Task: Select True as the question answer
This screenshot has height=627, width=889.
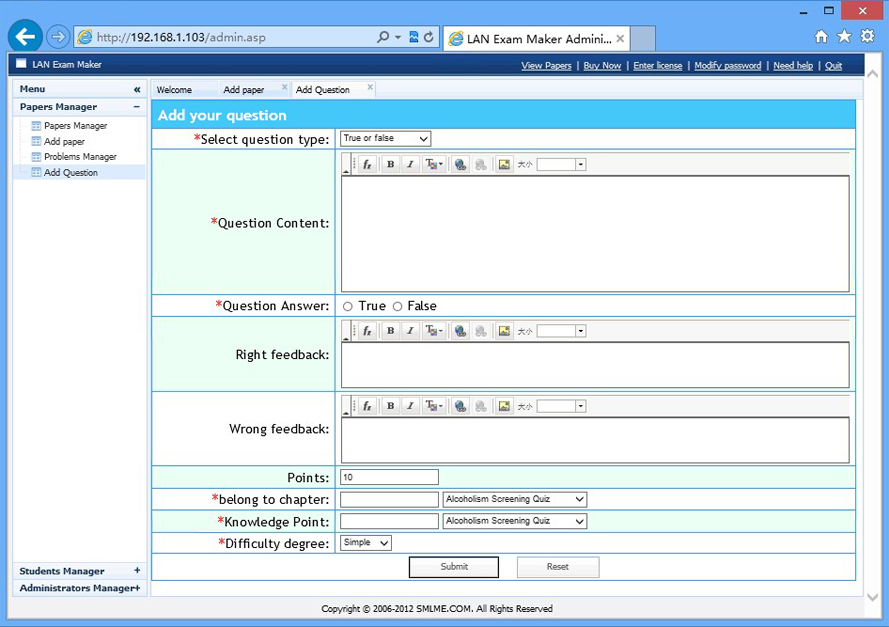Action: pos(348,306)
